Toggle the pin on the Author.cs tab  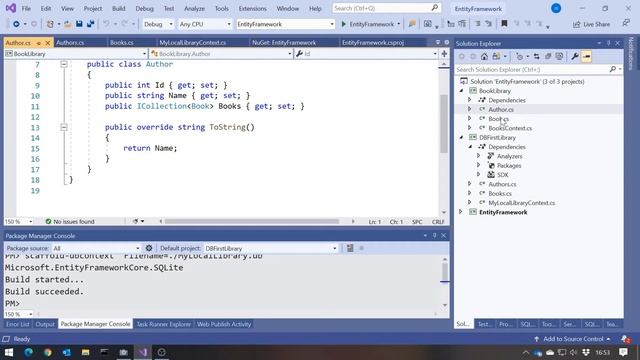tap(38, 43)
